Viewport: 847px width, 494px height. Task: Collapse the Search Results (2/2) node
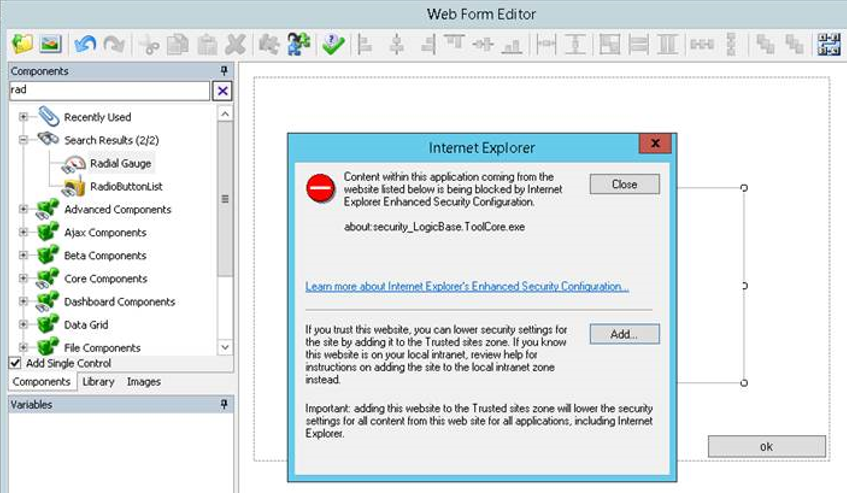[23, 140]
